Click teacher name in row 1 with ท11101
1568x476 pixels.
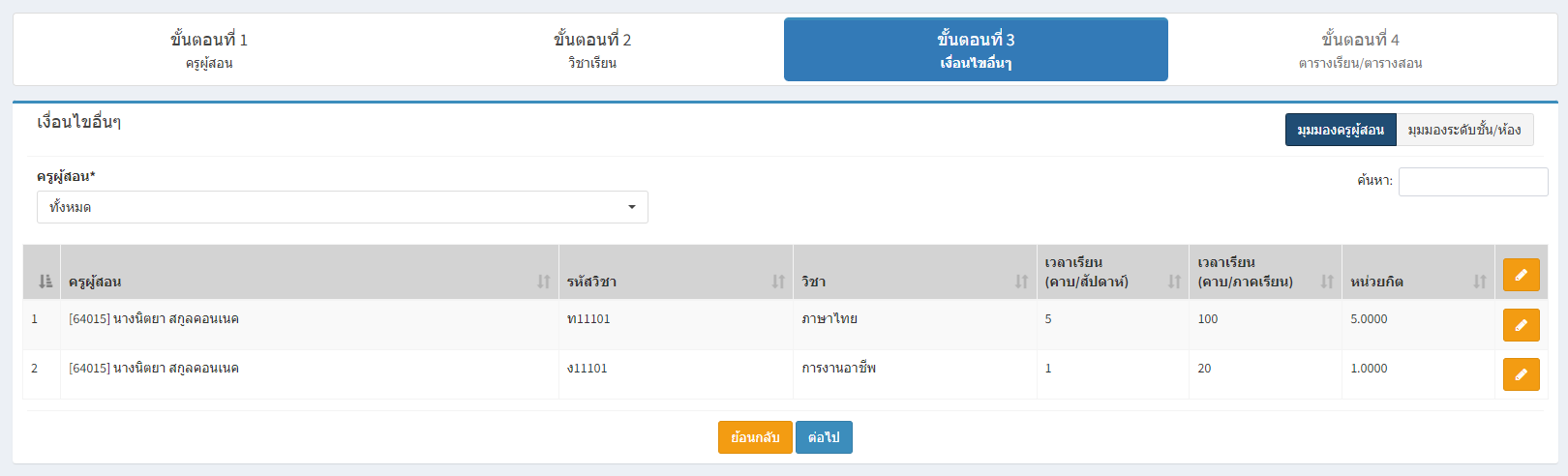coord(154,319)
